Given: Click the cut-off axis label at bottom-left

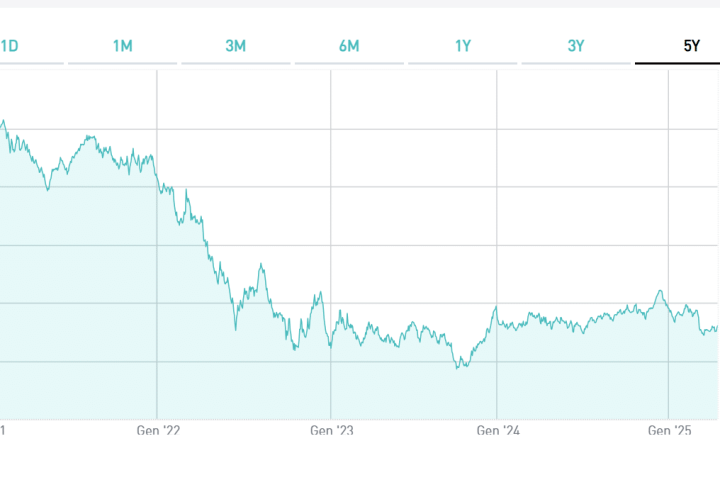Looking at the screenshot, I should coord(3,431).
